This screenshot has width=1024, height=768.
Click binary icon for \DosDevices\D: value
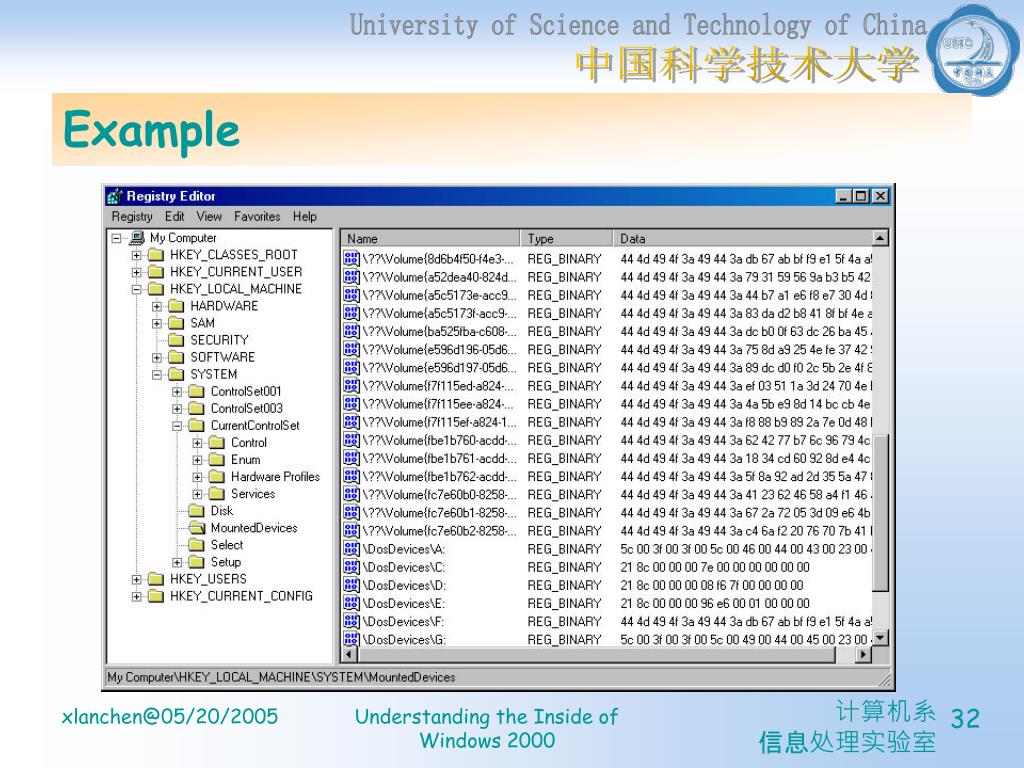[351, 585]
